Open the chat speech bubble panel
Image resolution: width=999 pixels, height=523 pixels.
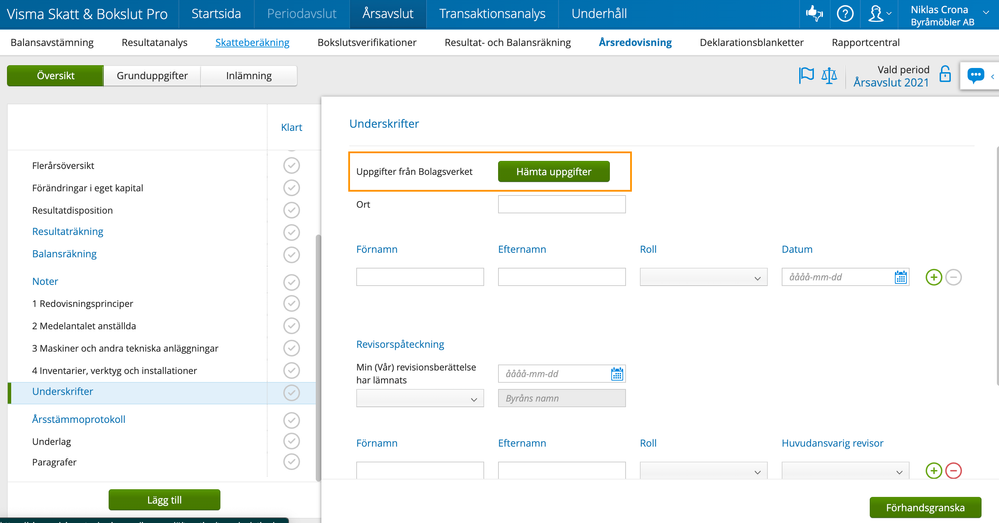976,76
